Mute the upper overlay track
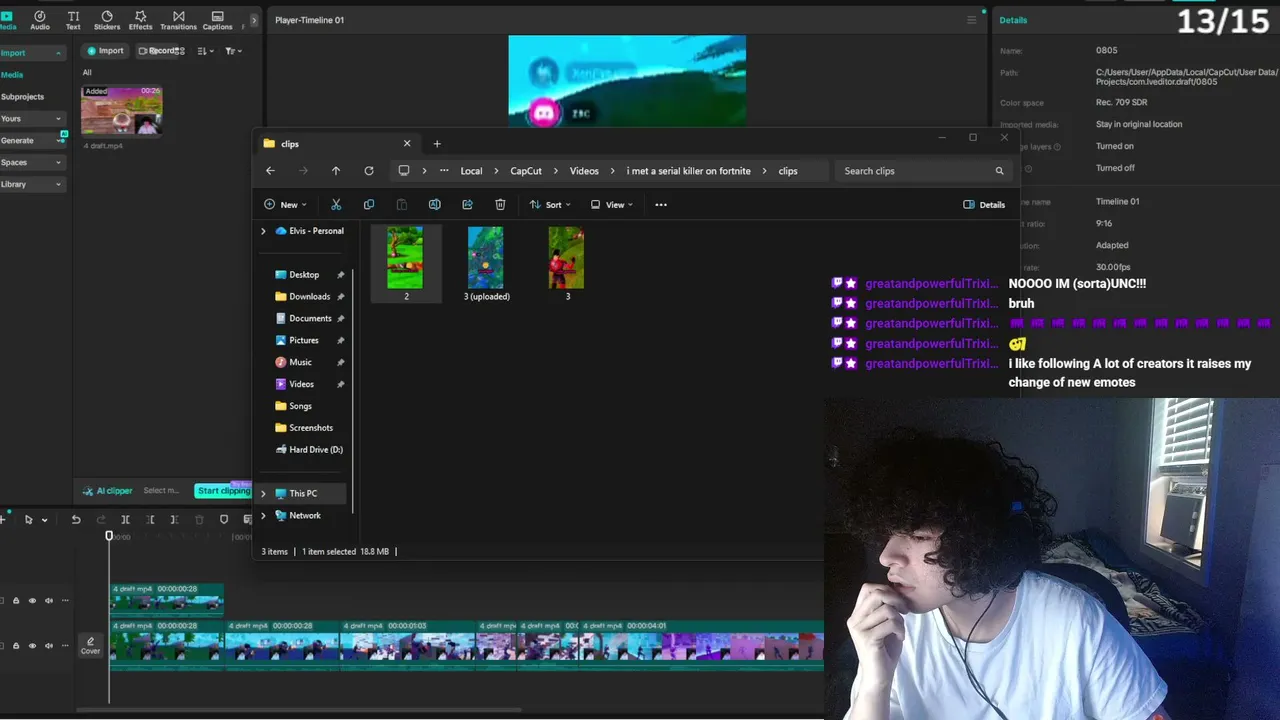This screenshot has height=720, width=1280. click(x=49, y=601)
